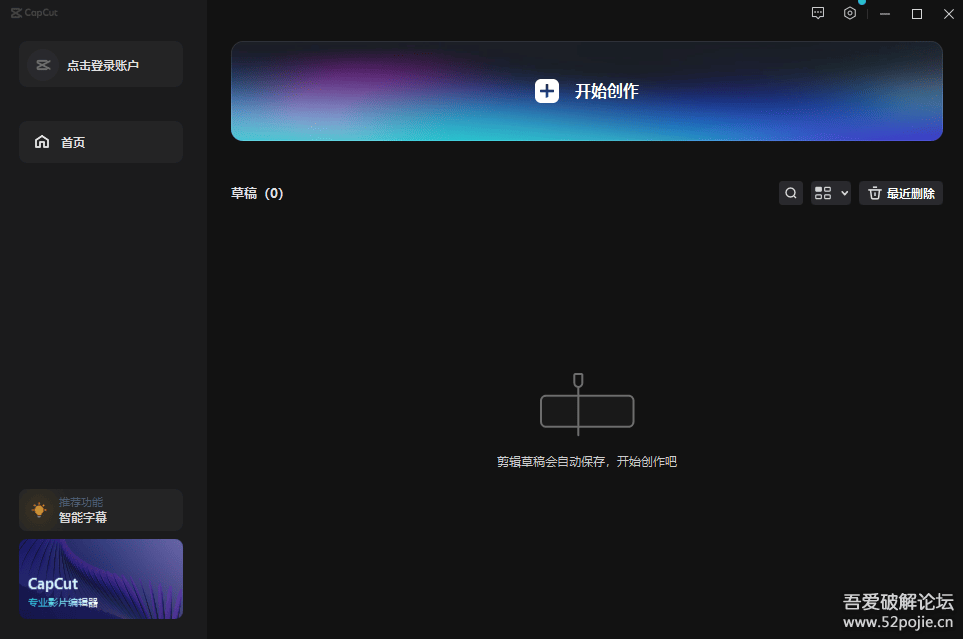Maximize the CapCut window
963x639 pixels.
click(x=916, y=13)
